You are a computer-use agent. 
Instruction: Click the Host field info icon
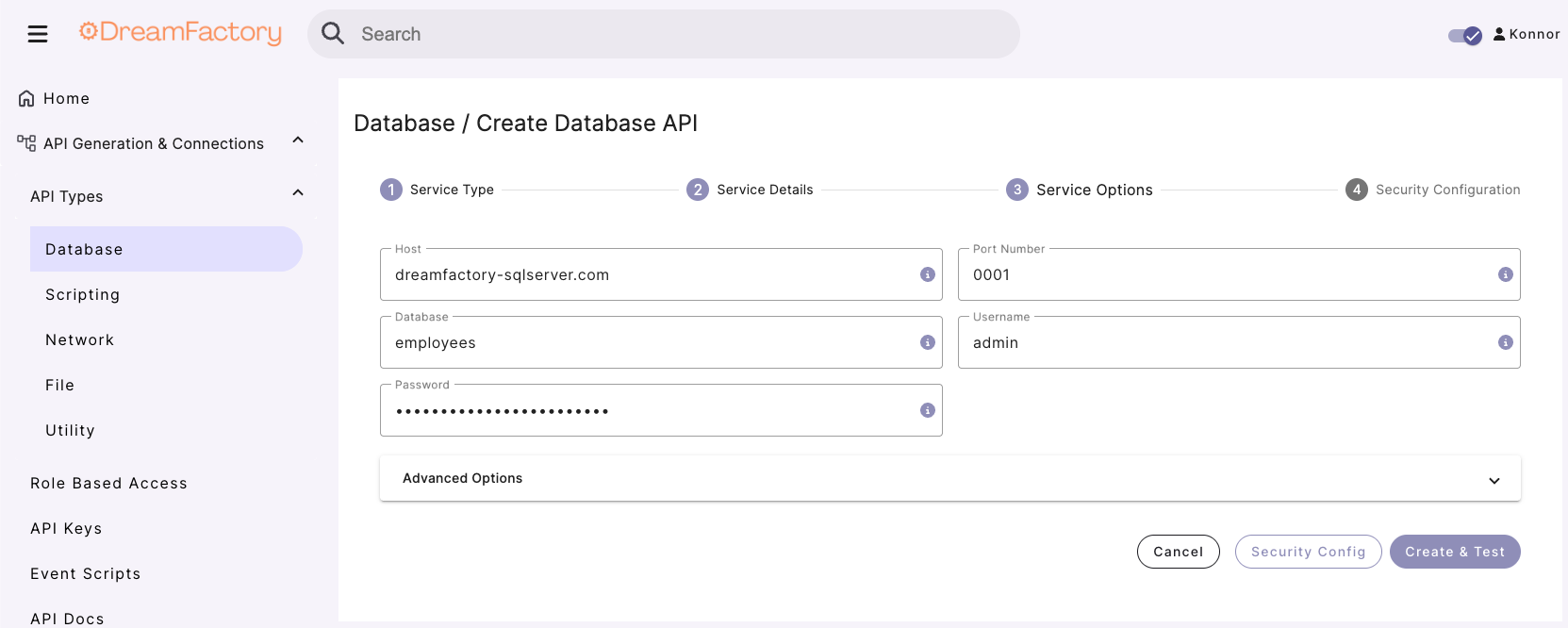tap(928, 274)
